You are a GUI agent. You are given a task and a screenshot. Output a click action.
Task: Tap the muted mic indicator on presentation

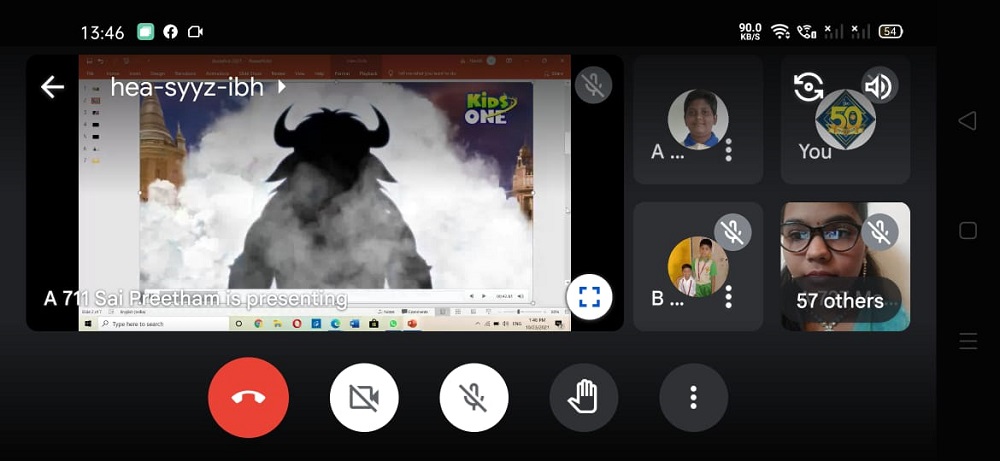coord(594,85)
